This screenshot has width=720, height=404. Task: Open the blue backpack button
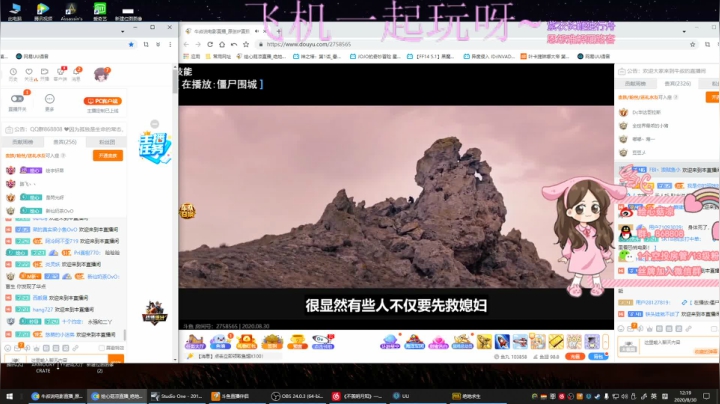click(x=598, y=356)
